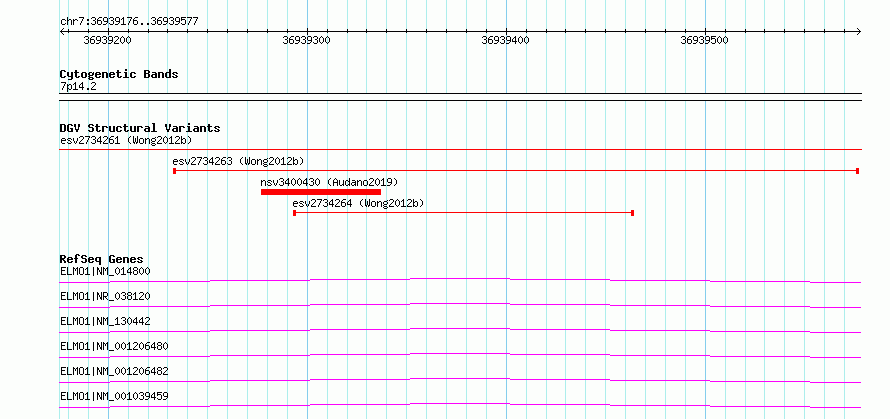890x419 pixels.
Task: Click left end marker of esv2734264
Action: pyautogui.click(x=294, y=213)
